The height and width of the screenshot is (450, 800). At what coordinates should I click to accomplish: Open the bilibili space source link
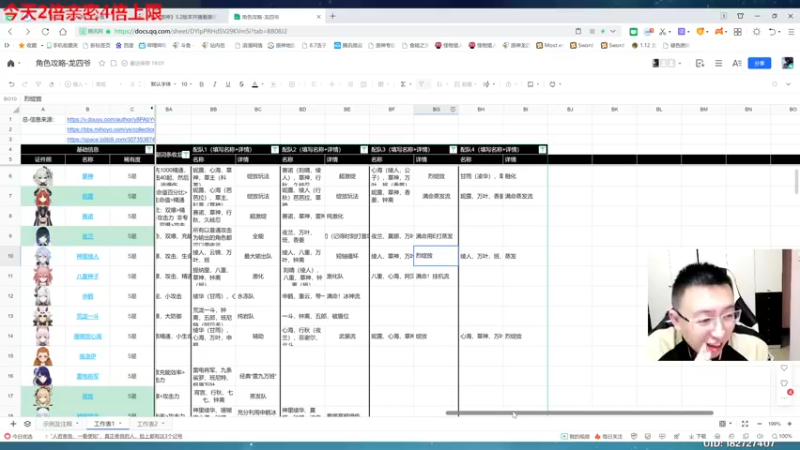click(x=111, y=139)
